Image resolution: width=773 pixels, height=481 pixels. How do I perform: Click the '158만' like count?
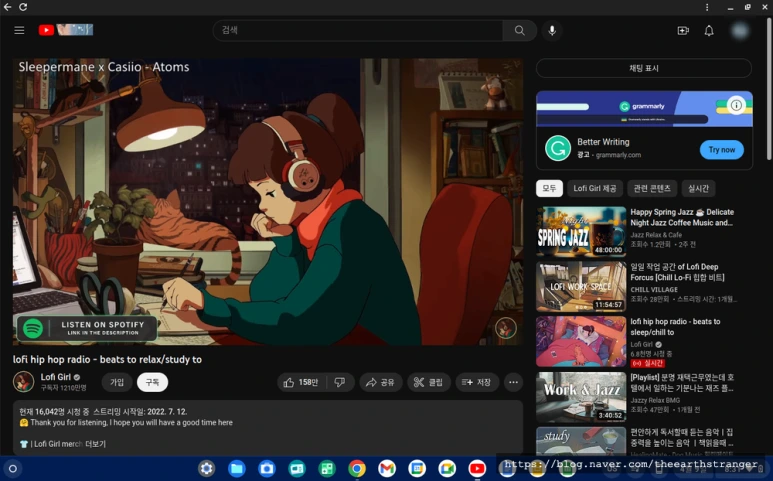pos(308,382)
